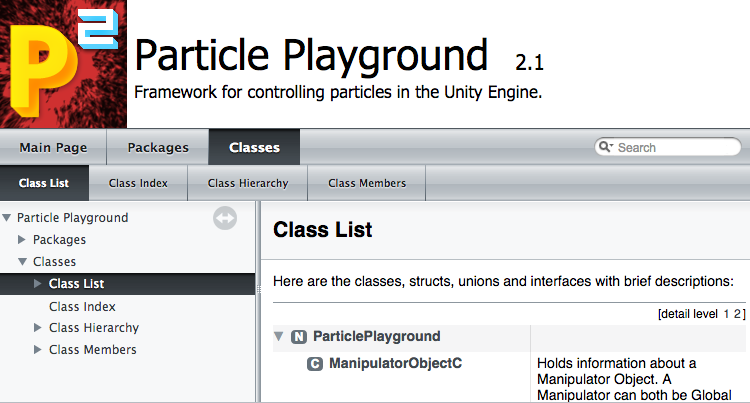Click the version number 2.1

click(529, 63)
